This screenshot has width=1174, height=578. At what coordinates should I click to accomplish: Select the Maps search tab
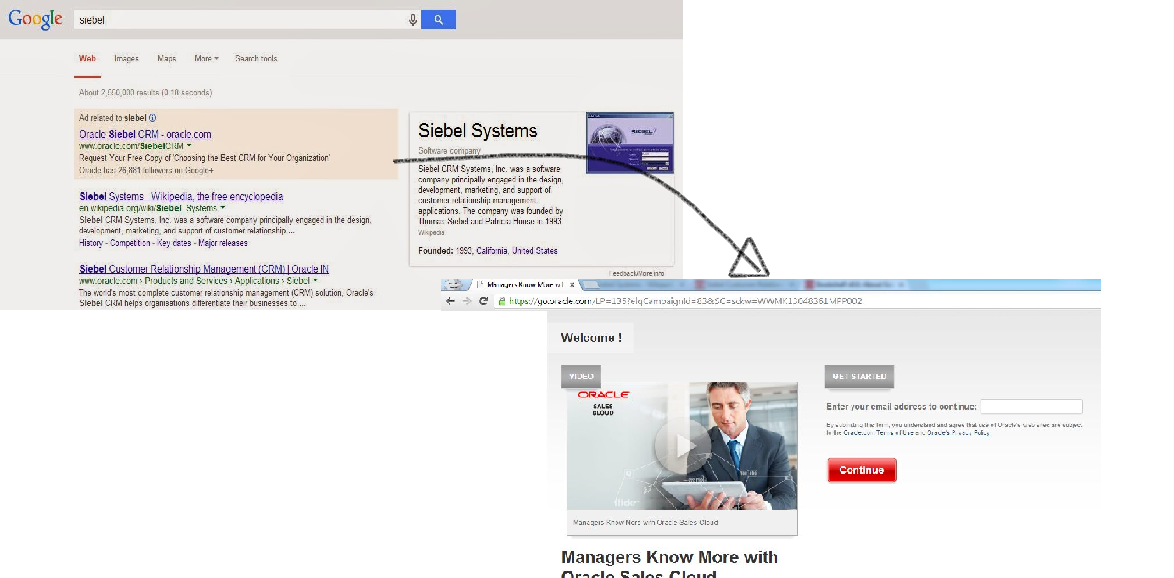pos(166,58)
